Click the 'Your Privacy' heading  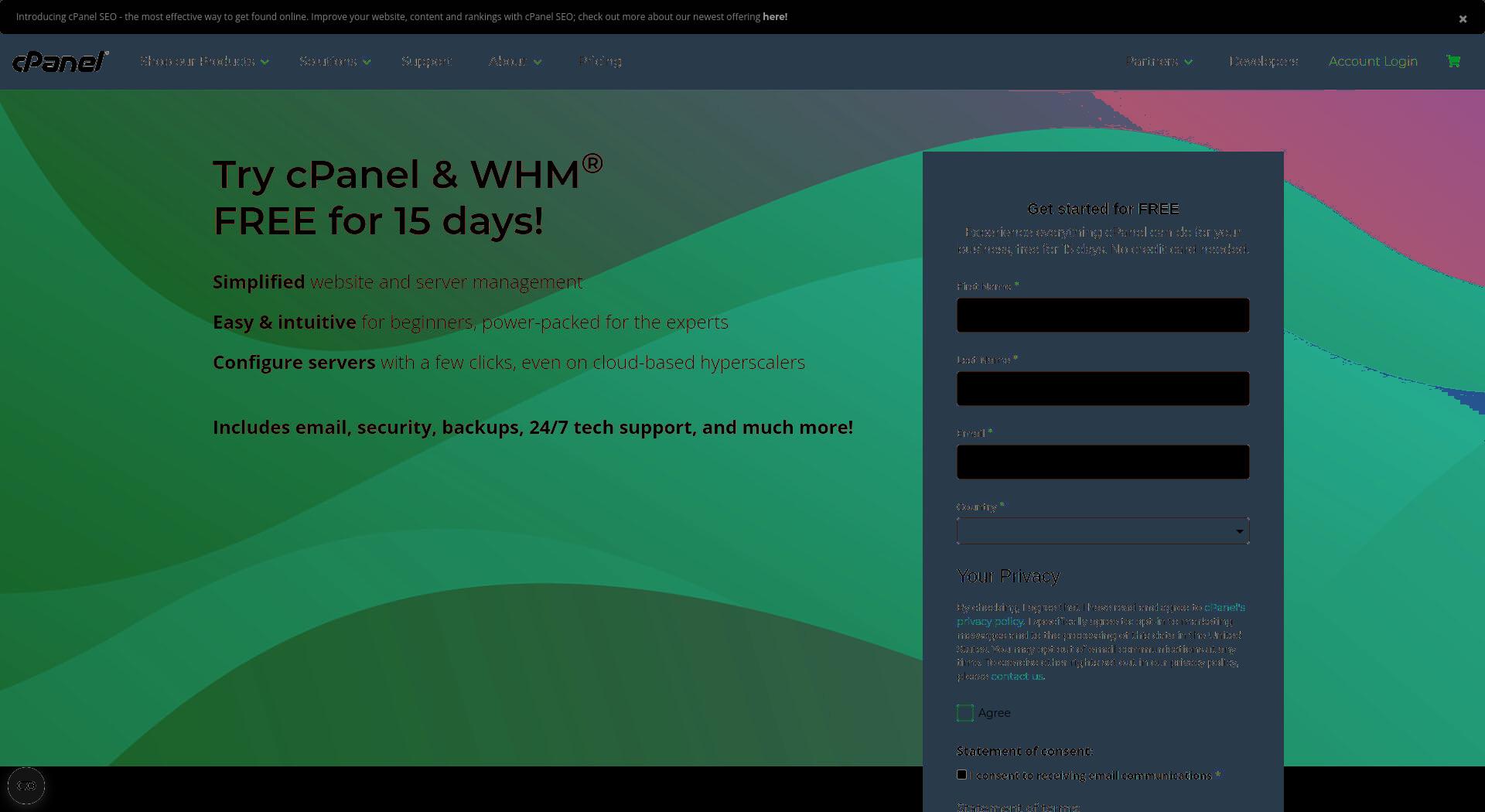(1008, 576)
